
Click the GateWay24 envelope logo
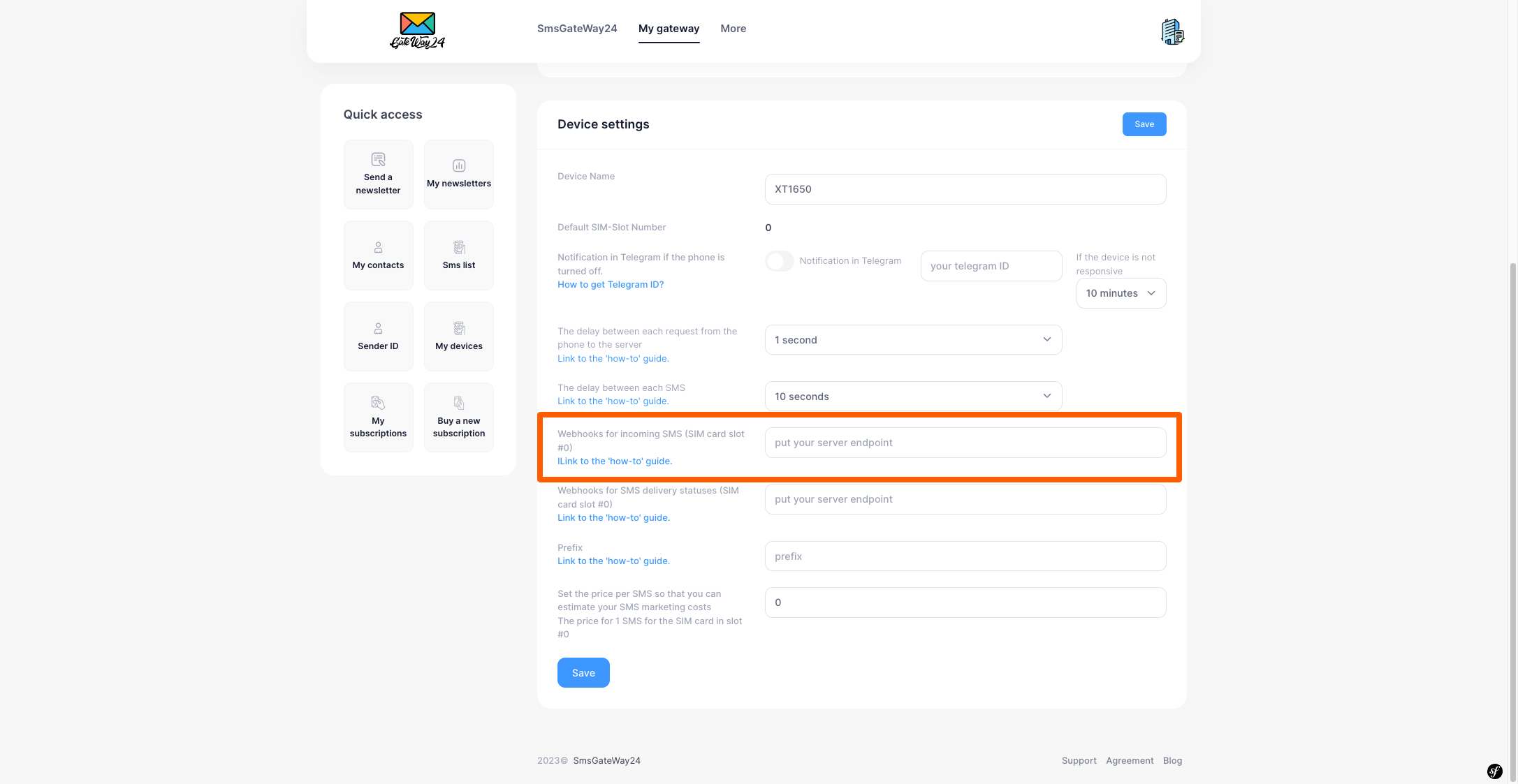(x=417, y=30)
